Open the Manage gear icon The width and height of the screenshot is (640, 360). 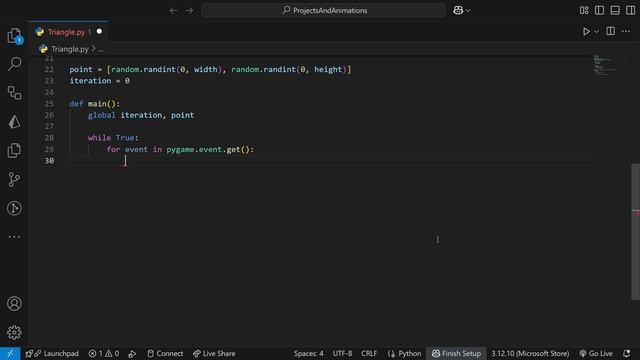[14, 332]
